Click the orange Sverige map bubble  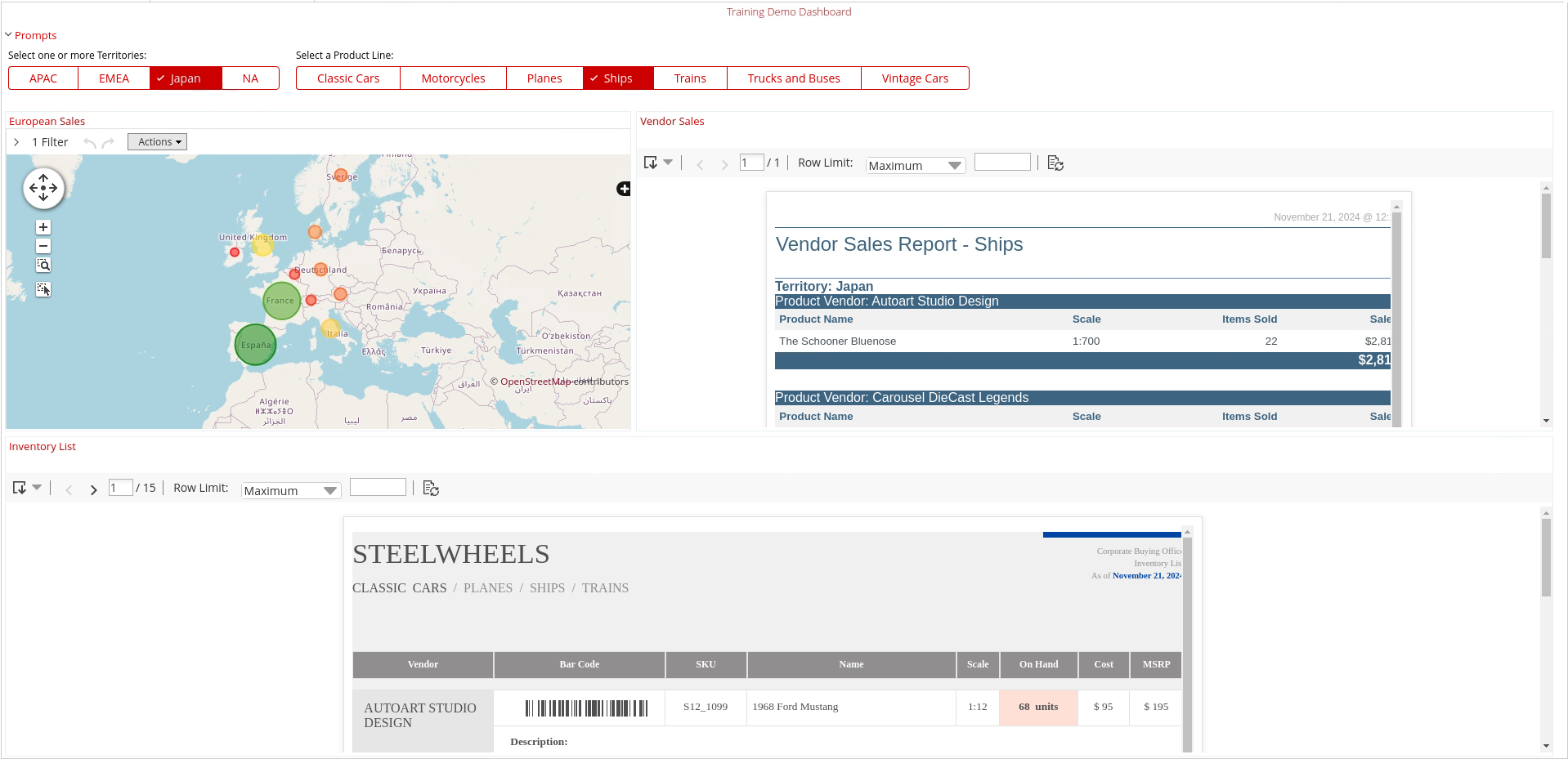[x=341, y=175]
